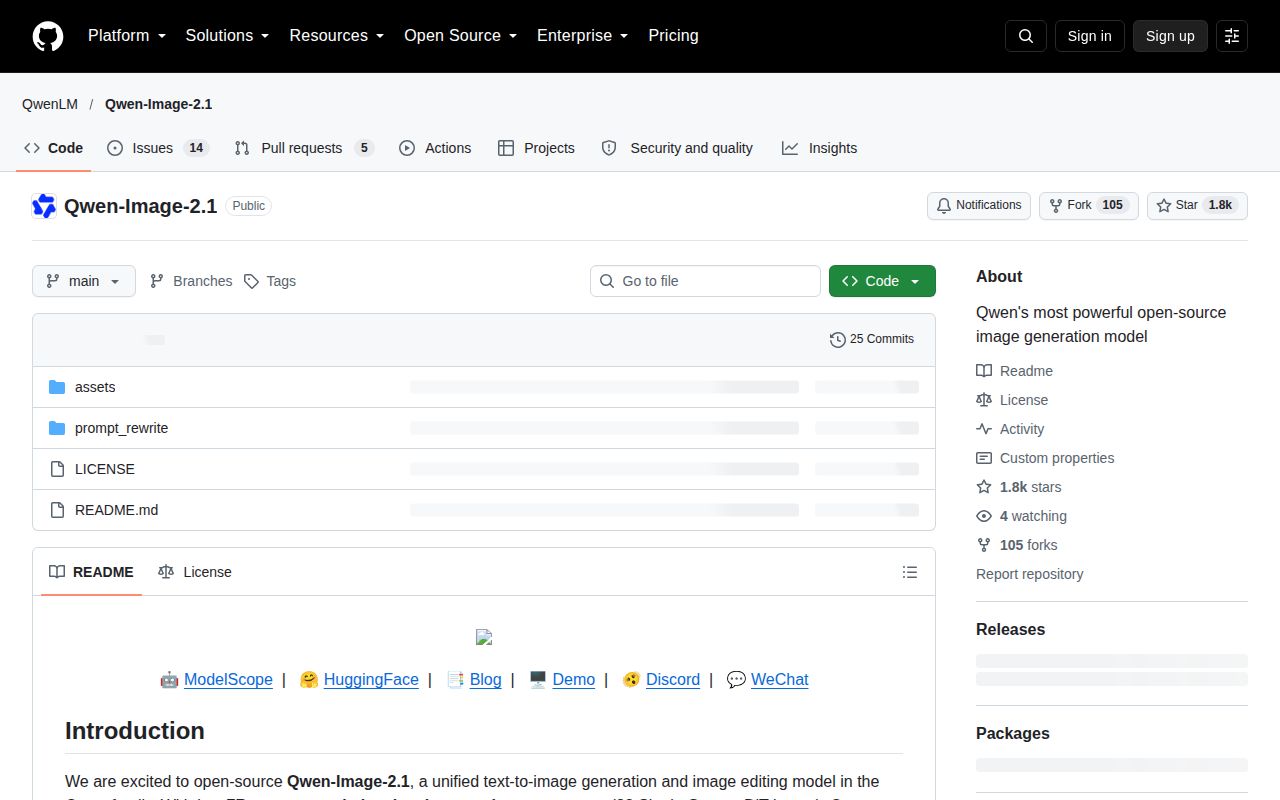Open the 25 Commits history link
The width and height of the screenshot is (1280, 800).
click(x=872, y=339)
